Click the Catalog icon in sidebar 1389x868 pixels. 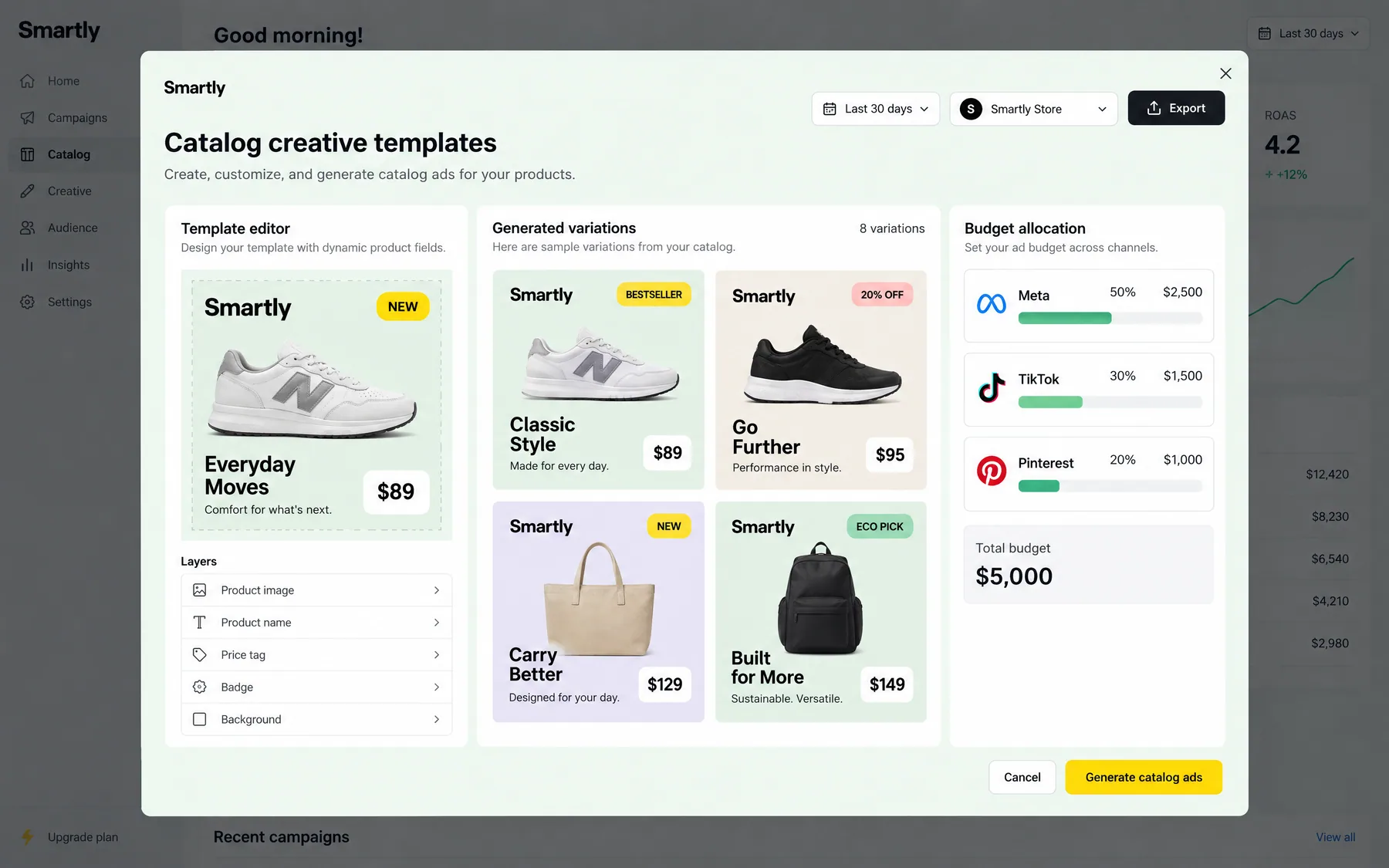pos(28,154)
